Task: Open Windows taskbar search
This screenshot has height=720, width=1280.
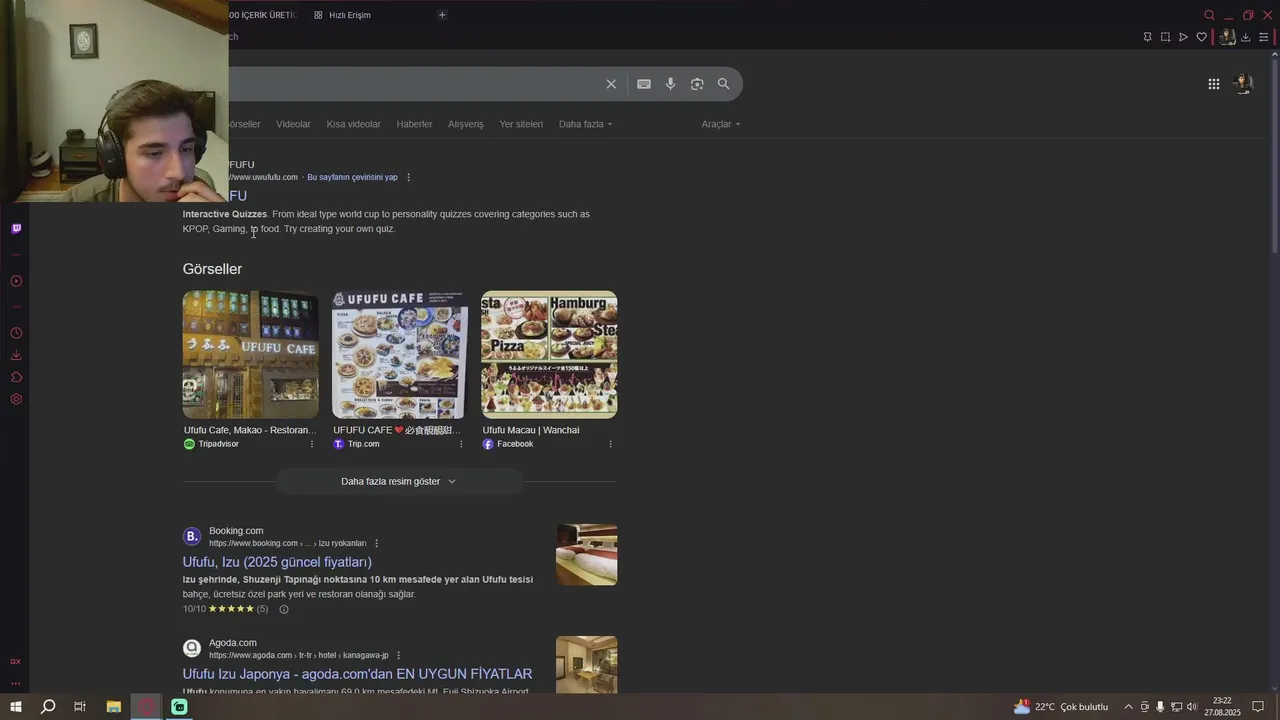Action: click(x=47, y=707)
